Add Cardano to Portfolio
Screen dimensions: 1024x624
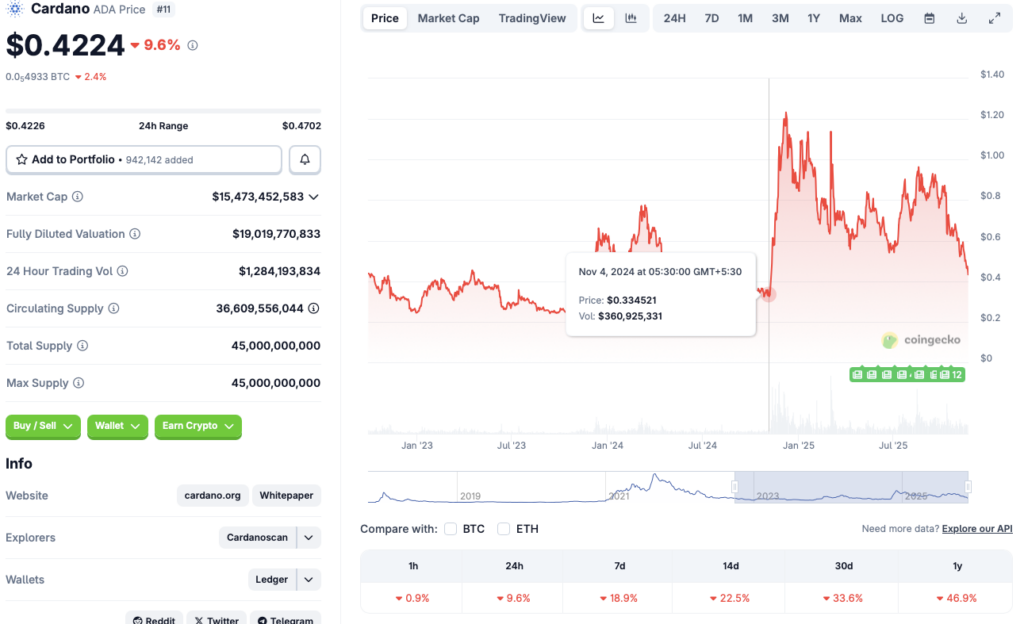tap(143, 159)
